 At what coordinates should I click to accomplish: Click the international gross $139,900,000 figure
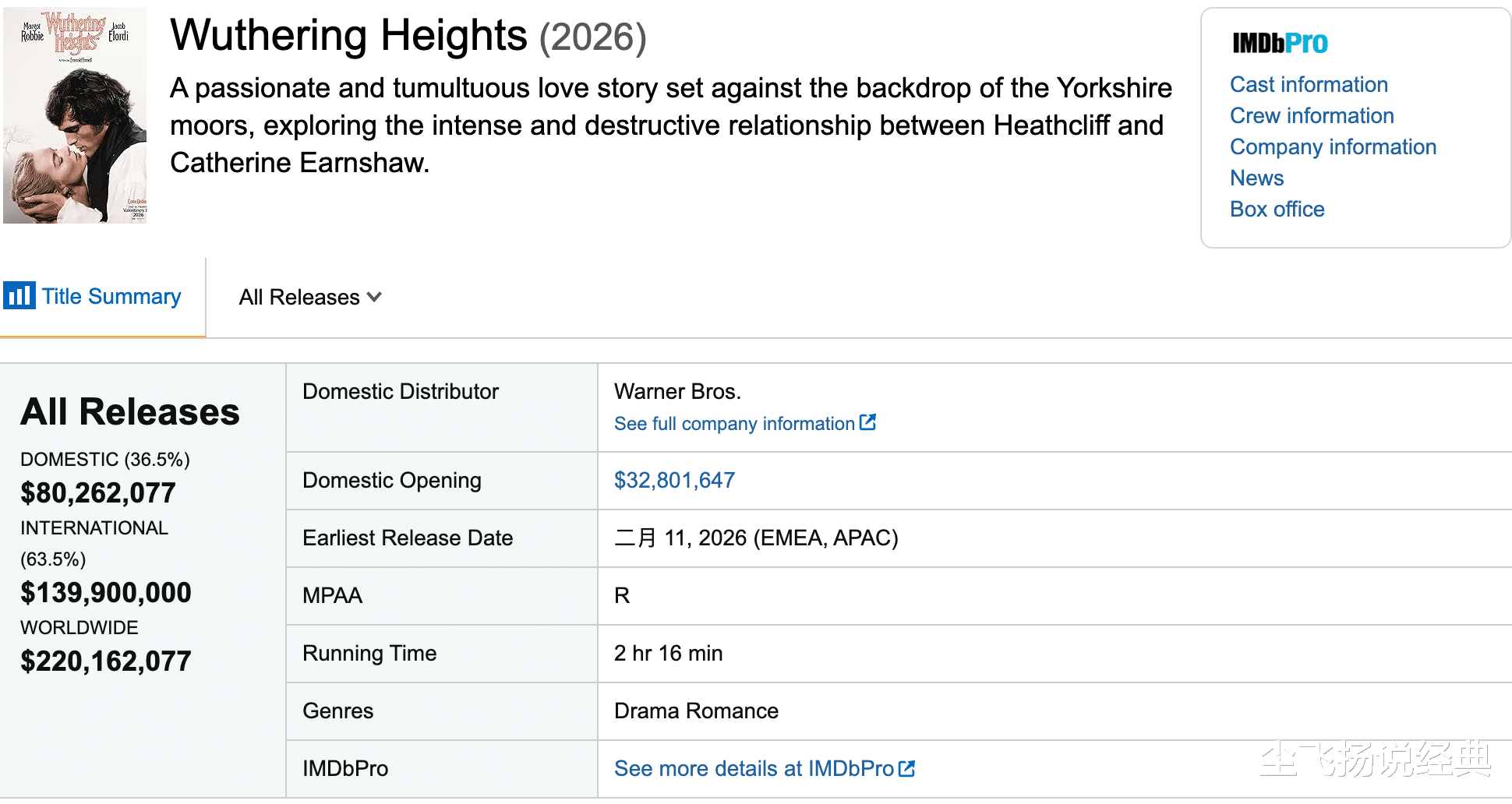(x=105, y=593)
